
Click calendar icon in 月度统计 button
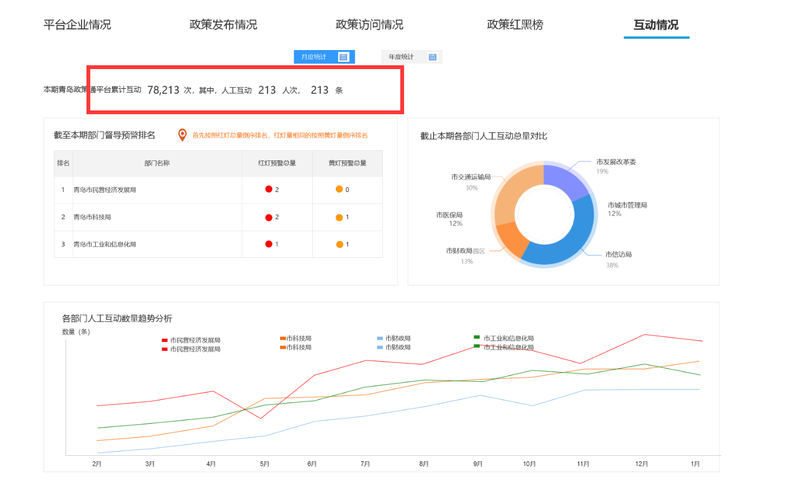click(x=343, y=57)
